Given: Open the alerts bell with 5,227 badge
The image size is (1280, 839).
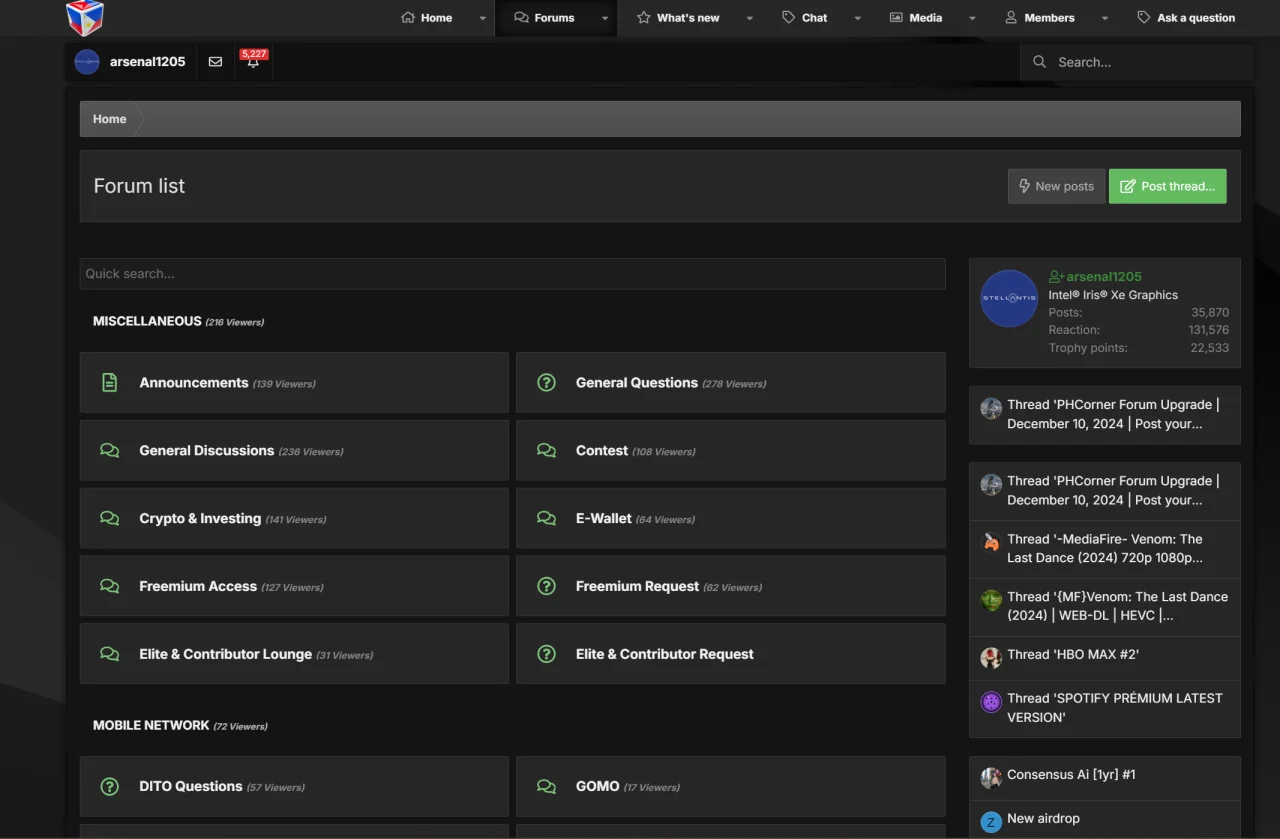Looking at the screenshot, I should pos(253,62).
